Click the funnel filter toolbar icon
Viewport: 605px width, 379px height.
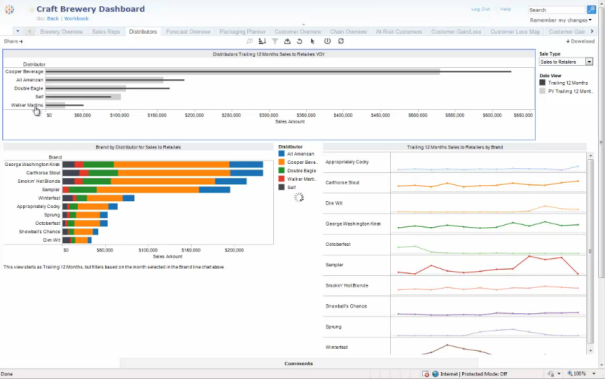(275, 41)
